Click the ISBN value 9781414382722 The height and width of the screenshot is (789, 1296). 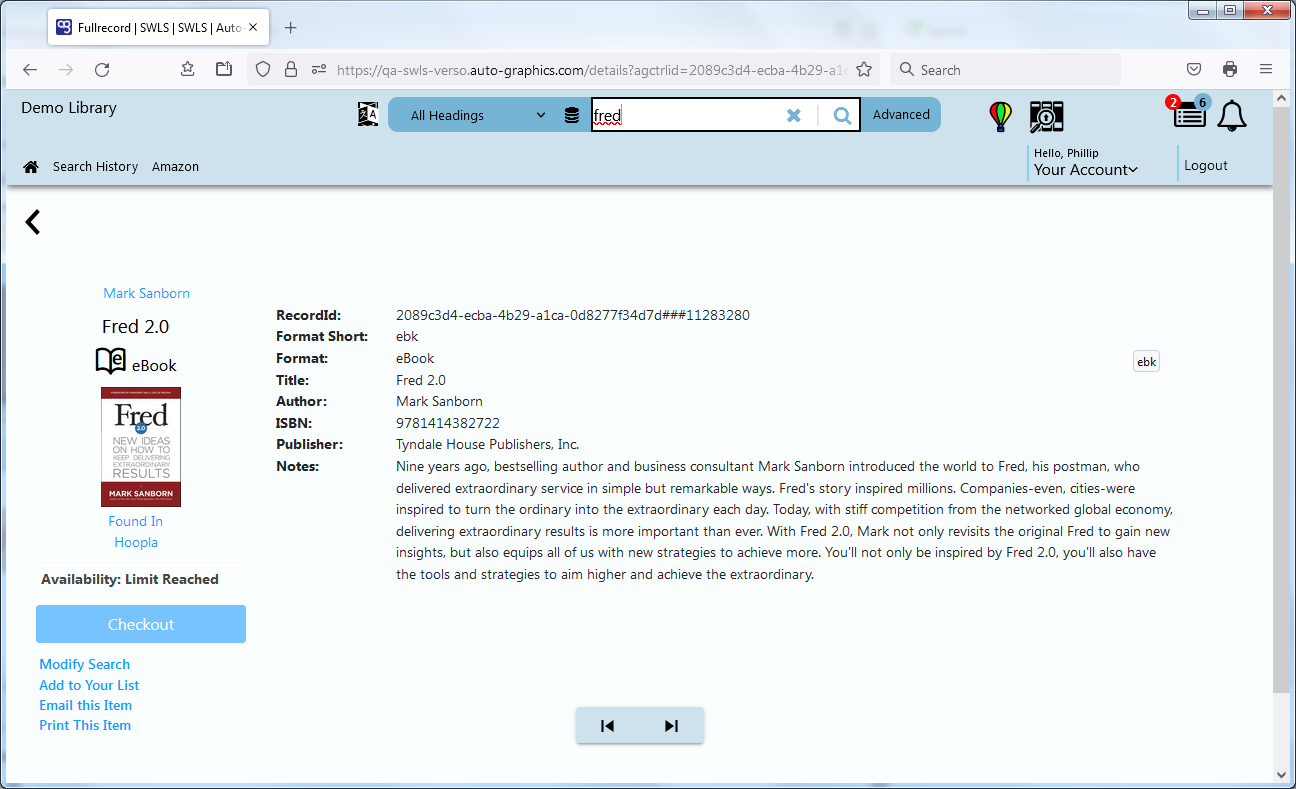(448, 423)
